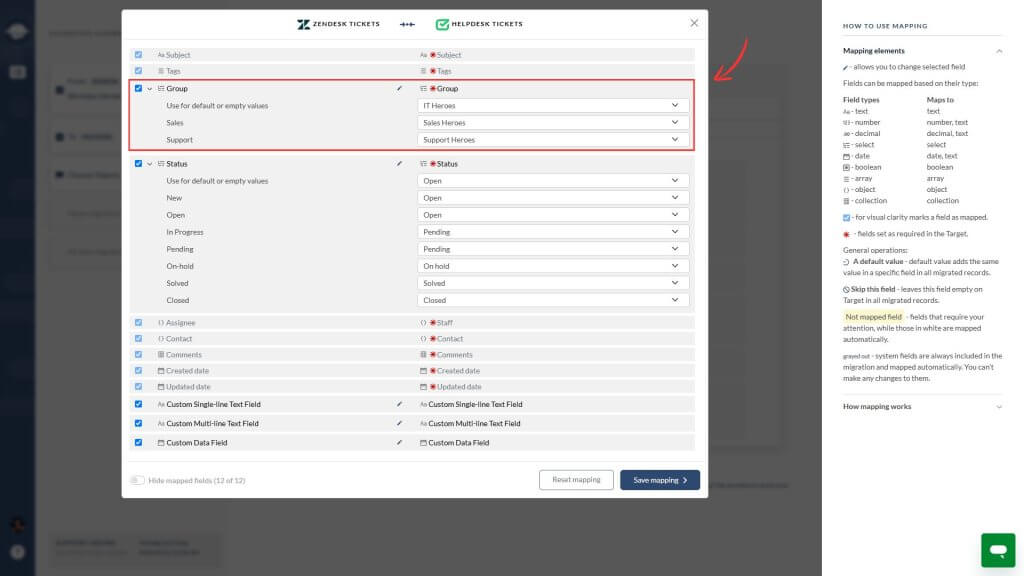Open the Support Heroes dropdown
1024x576 pixels.
coord(552,140)
